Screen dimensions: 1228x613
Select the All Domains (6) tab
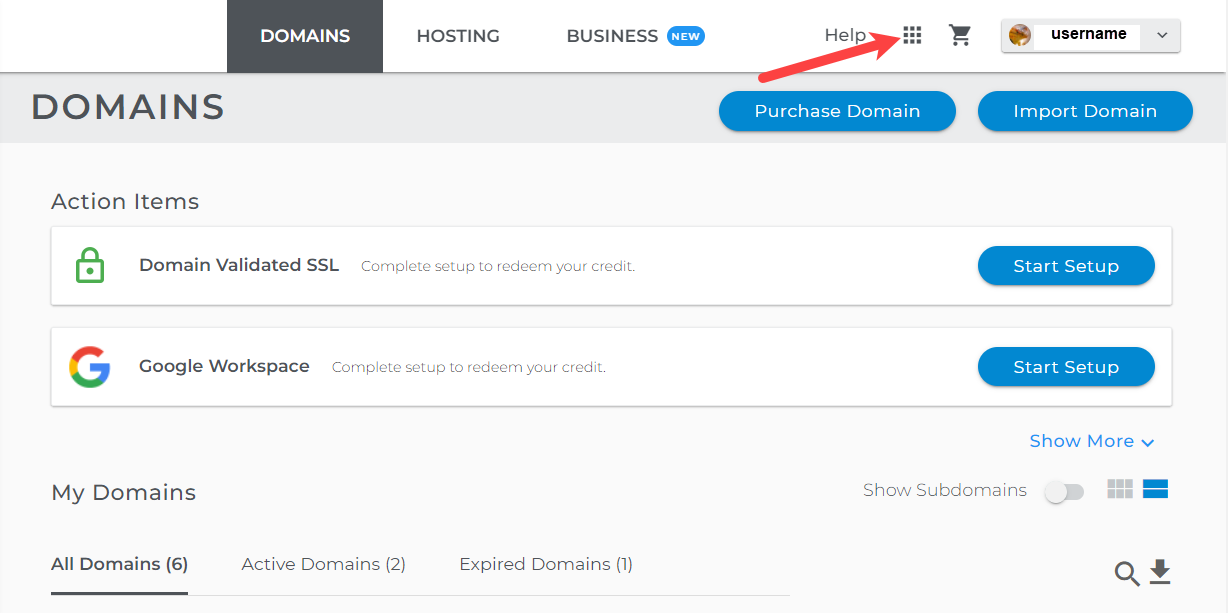click(x=119, y=564)
